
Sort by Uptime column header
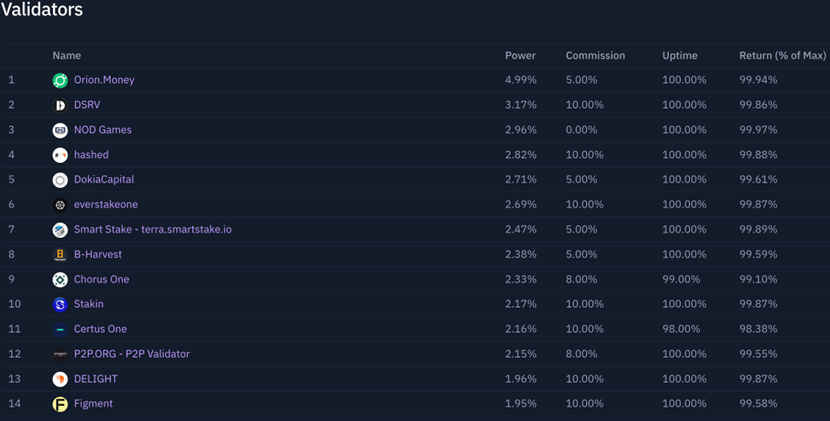[680, 56]
